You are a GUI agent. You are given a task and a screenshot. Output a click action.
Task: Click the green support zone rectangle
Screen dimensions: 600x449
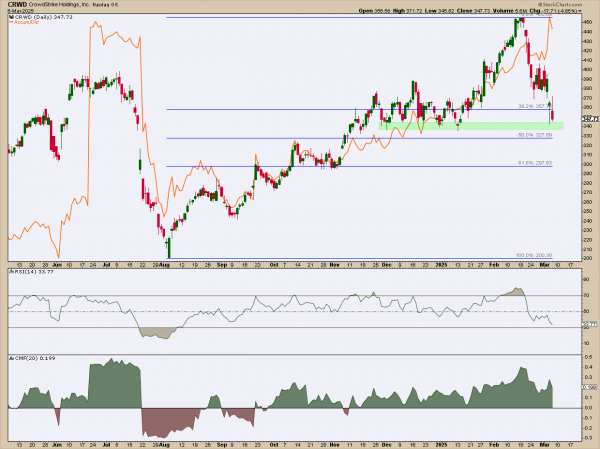click(471, 126)
